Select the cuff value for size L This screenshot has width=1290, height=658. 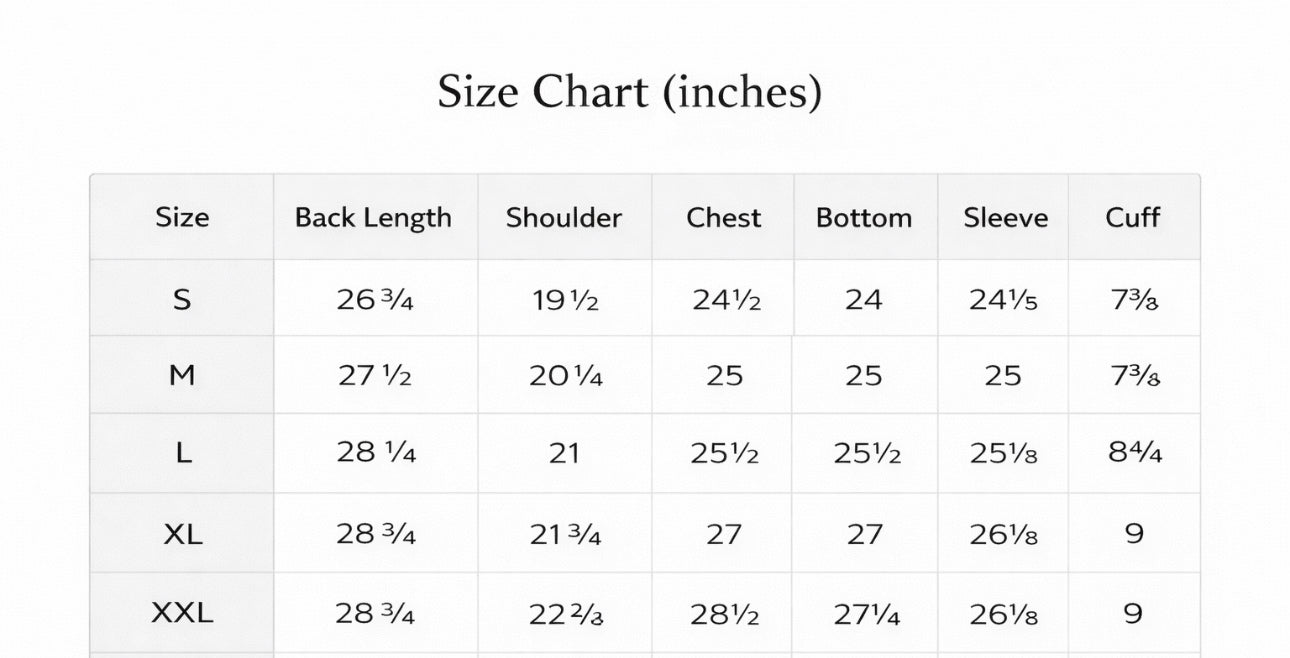[1134, 454]
